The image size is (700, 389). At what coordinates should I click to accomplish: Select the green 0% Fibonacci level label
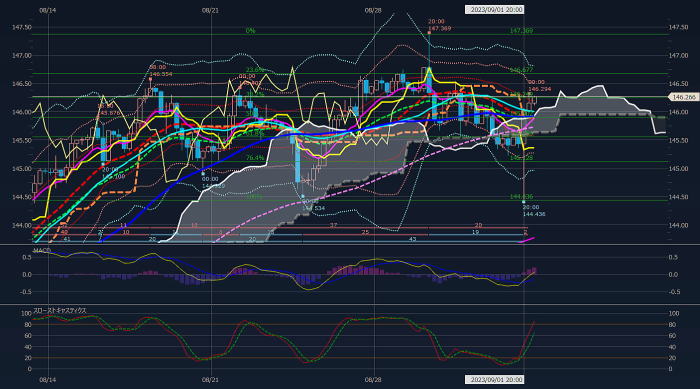tap(250, 30)
